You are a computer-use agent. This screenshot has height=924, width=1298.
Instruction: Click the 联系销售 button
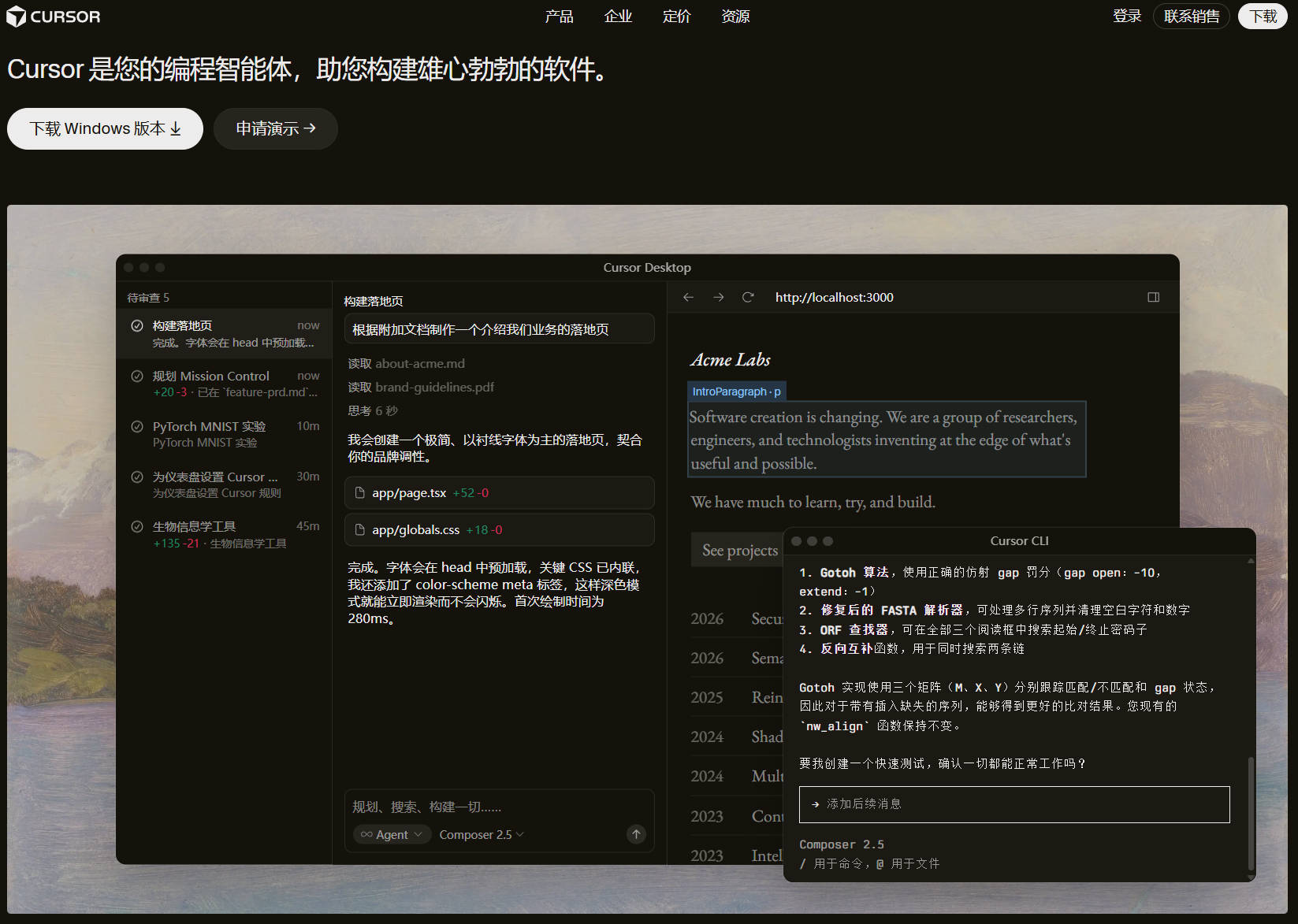click(1191, 17)
